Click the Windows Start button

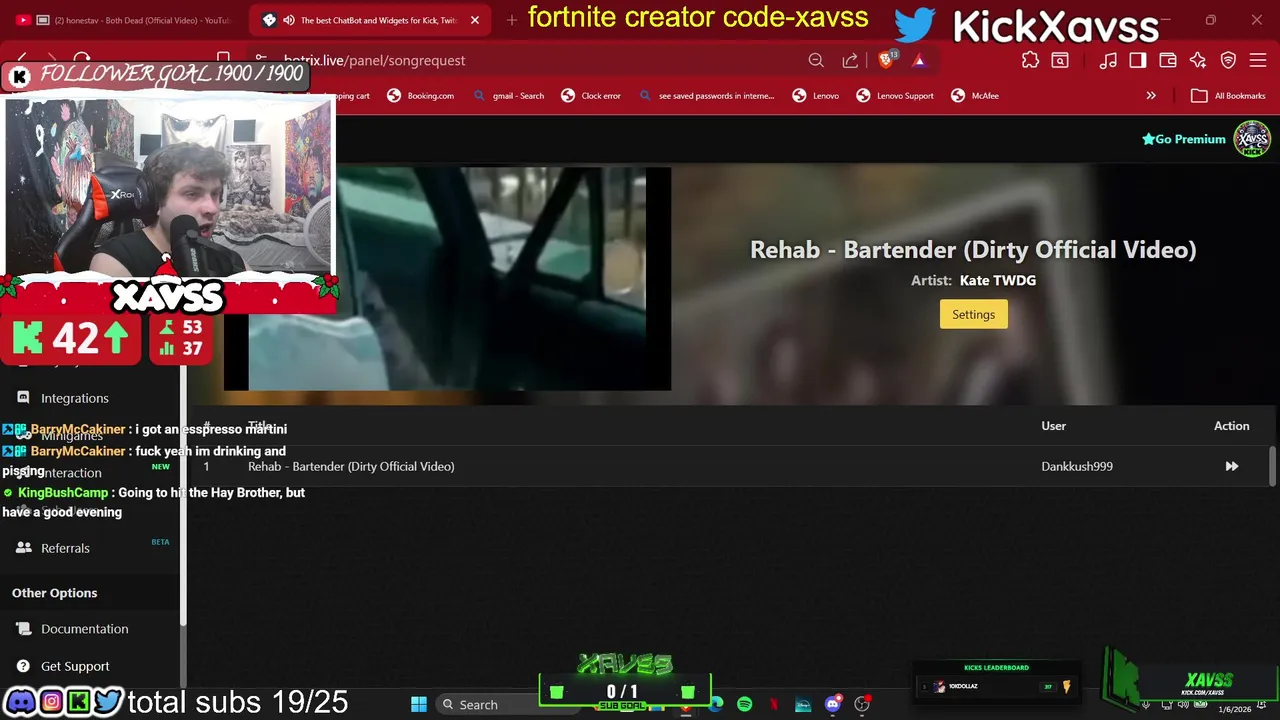tap(419, 704)
